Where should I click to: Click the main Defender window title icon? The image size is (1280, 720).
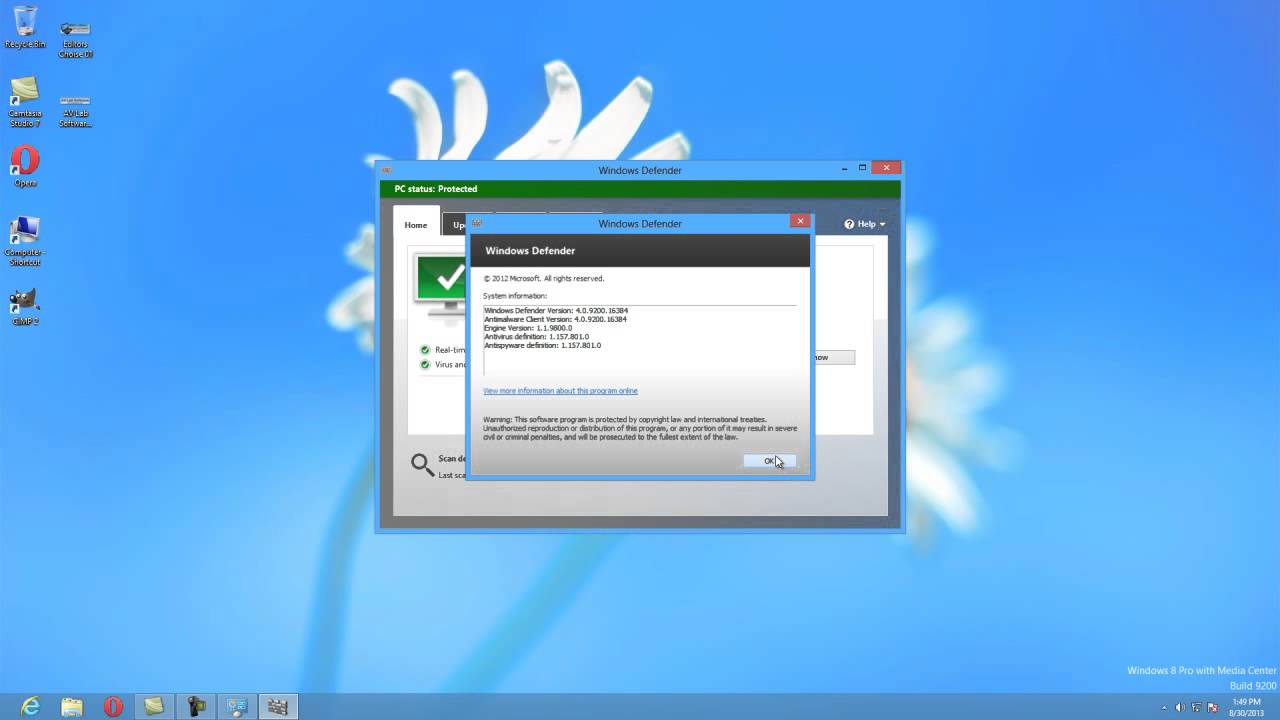pyautogui.click(x=386, y=170)
